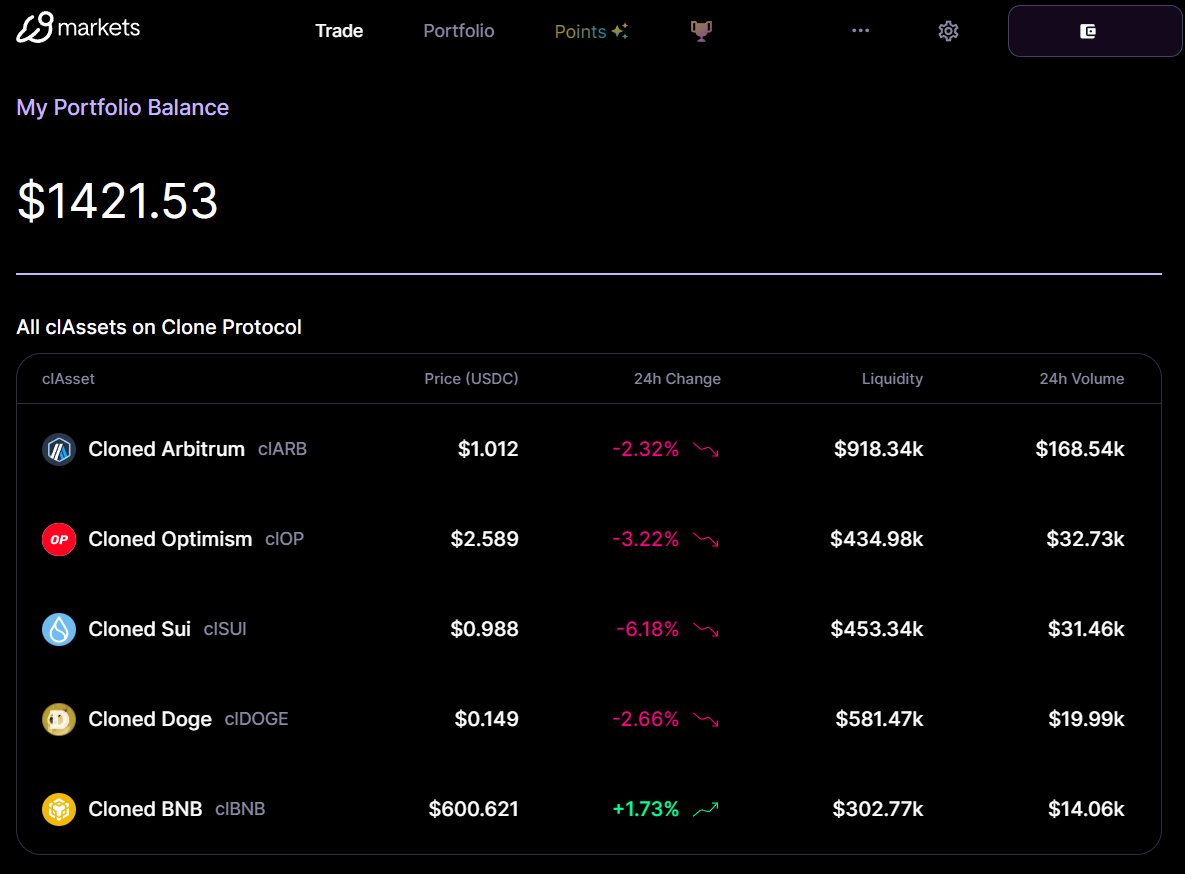Click the 24h Volume column header
Viewport: 1185px width, 874px height.
[x=1081, y=379]
